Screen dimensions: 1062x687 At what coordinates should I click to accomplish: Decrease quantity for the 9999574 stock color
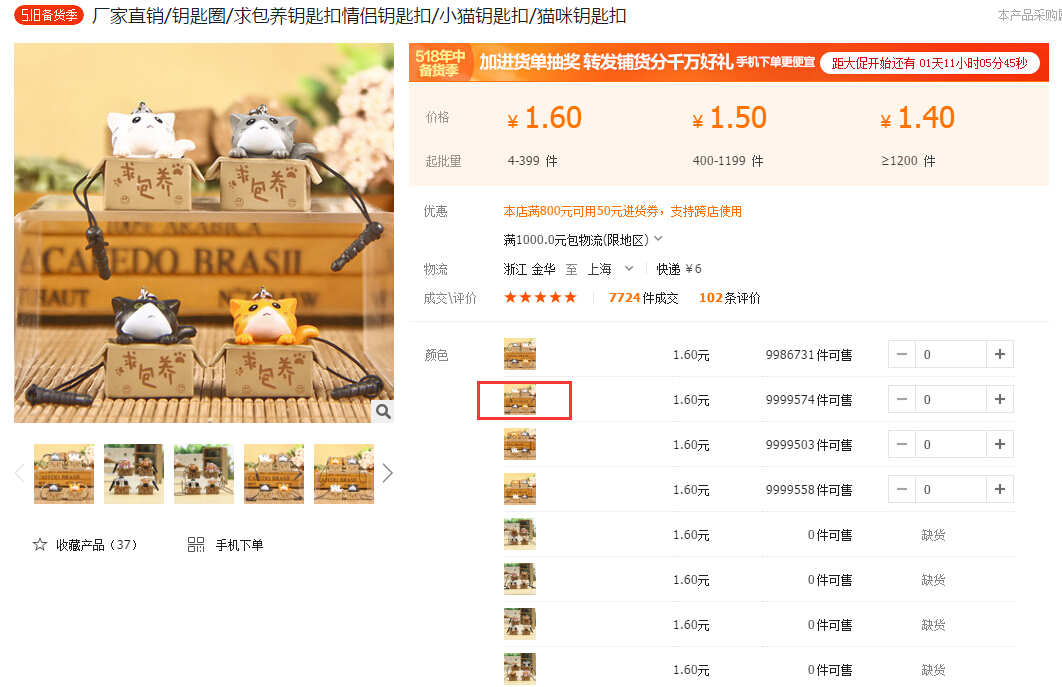[901, 400]
